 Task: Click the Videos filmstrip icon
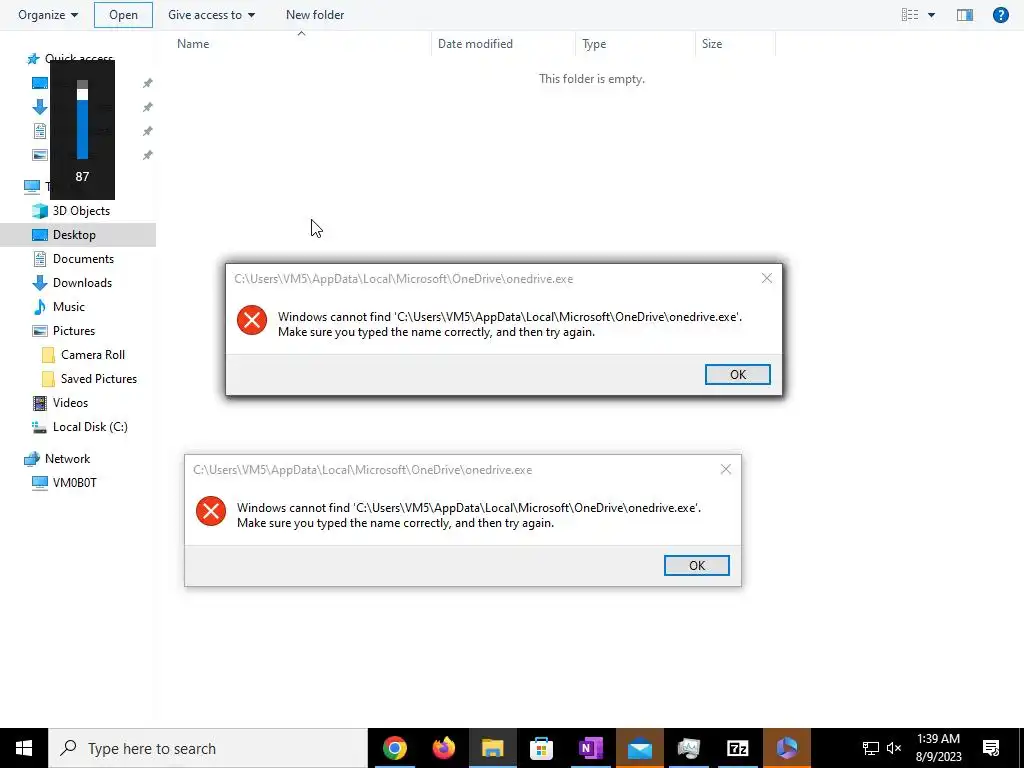pos(40,403)
